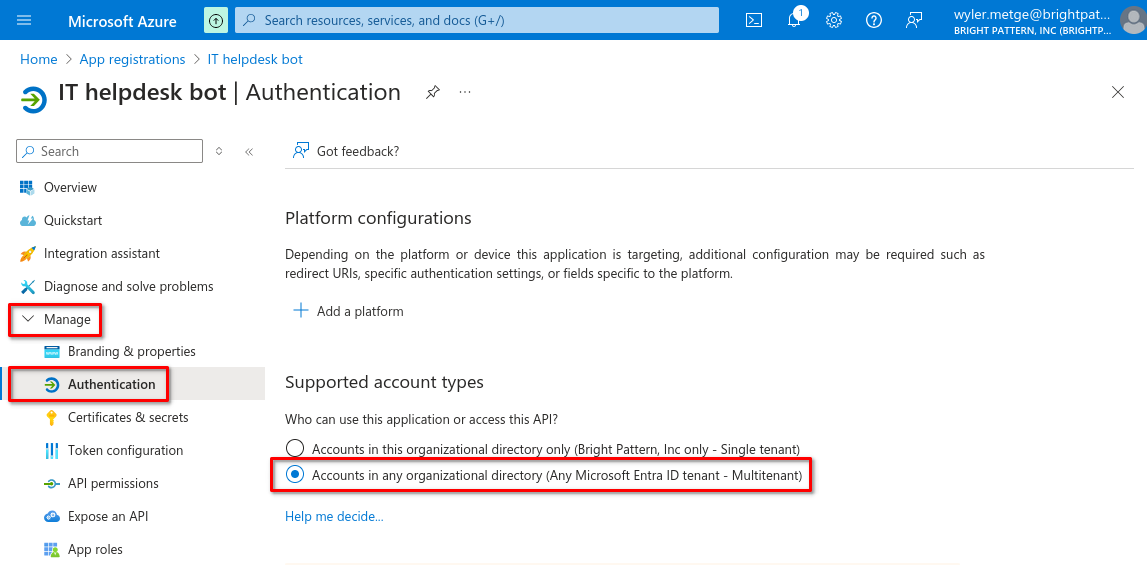The image size is (1147, 565).
Task: Open IT helpdesk bot breadcrumb
Action: pyautogui.click(x=255, y=59)
